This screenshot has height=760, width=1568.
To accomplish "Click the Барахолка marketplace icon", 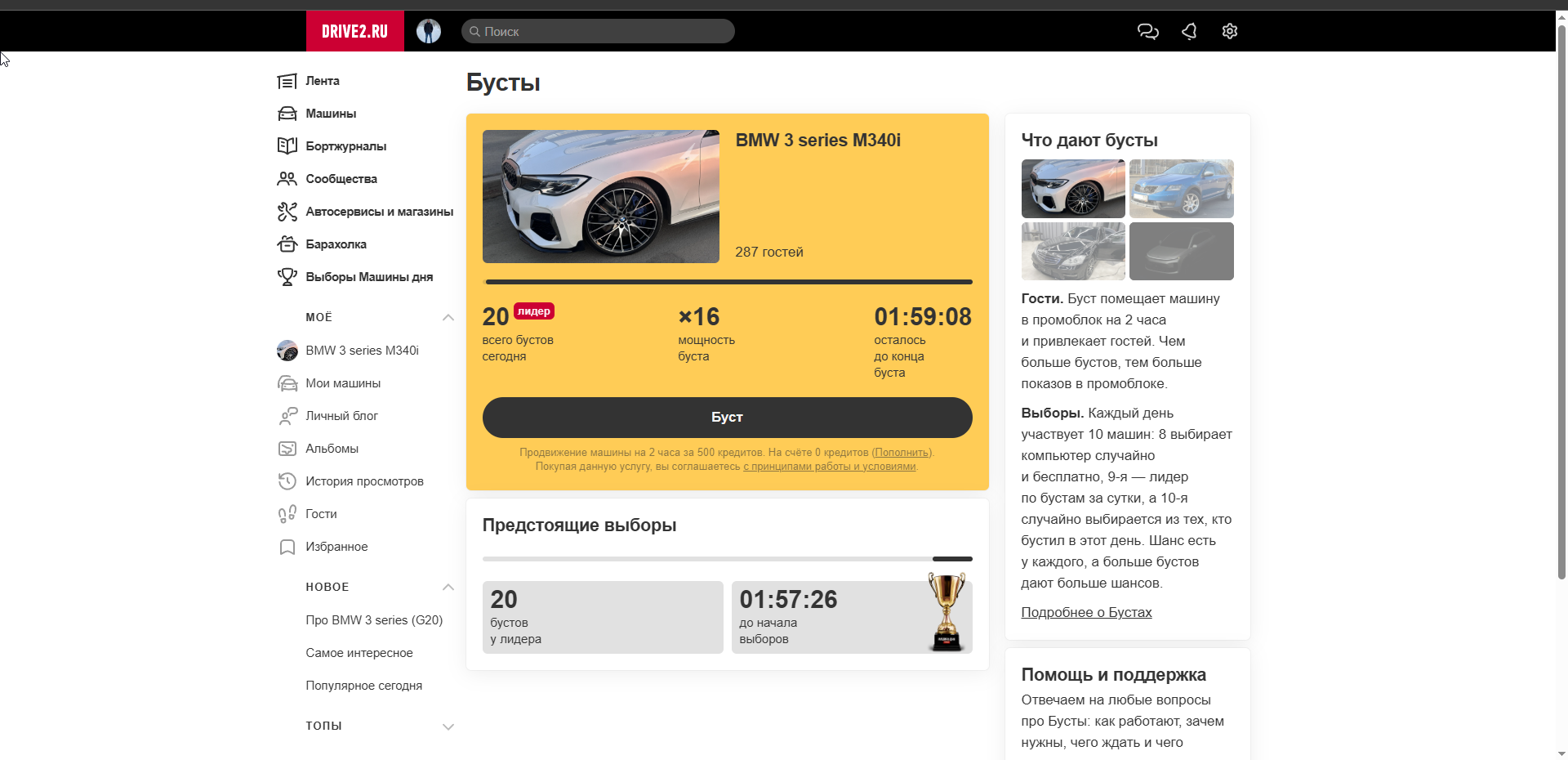I will point(287,244).
